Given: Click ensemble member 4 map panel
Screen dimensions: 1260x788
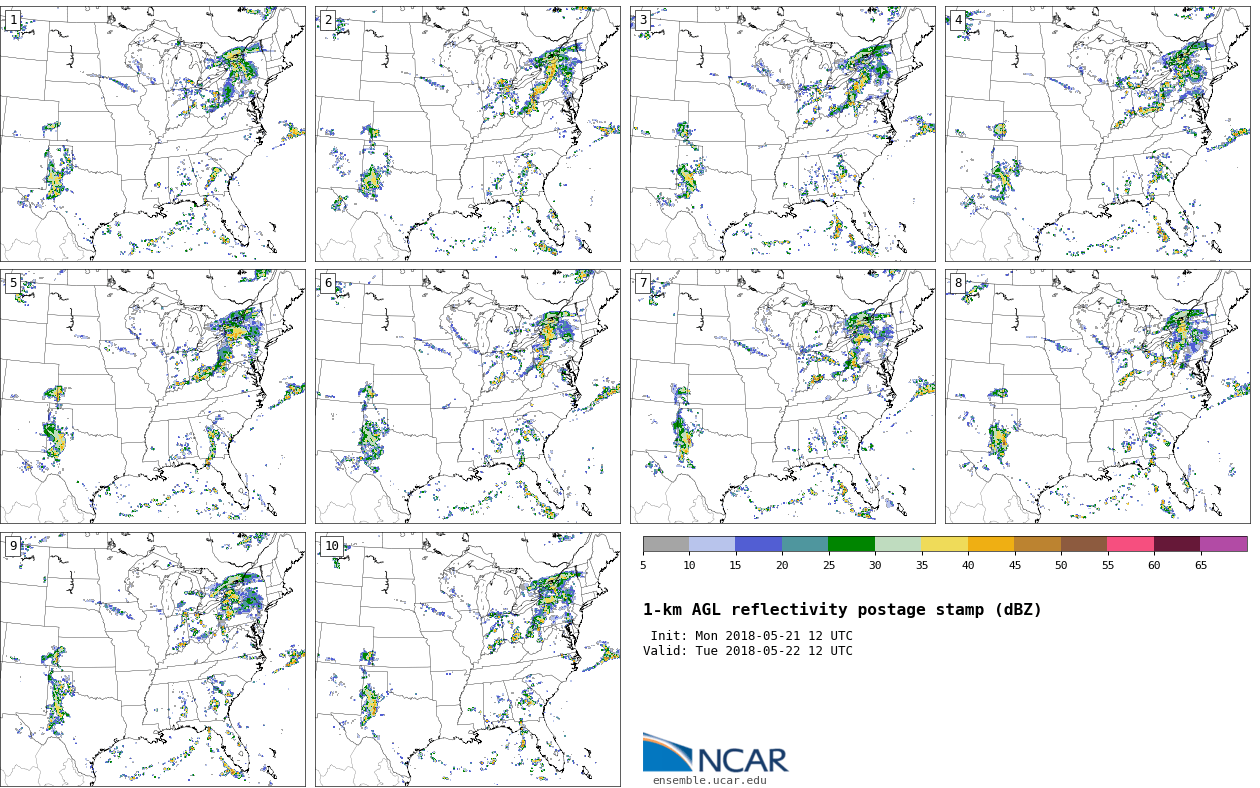Looking at the screenshot, I should point(1097,134).
